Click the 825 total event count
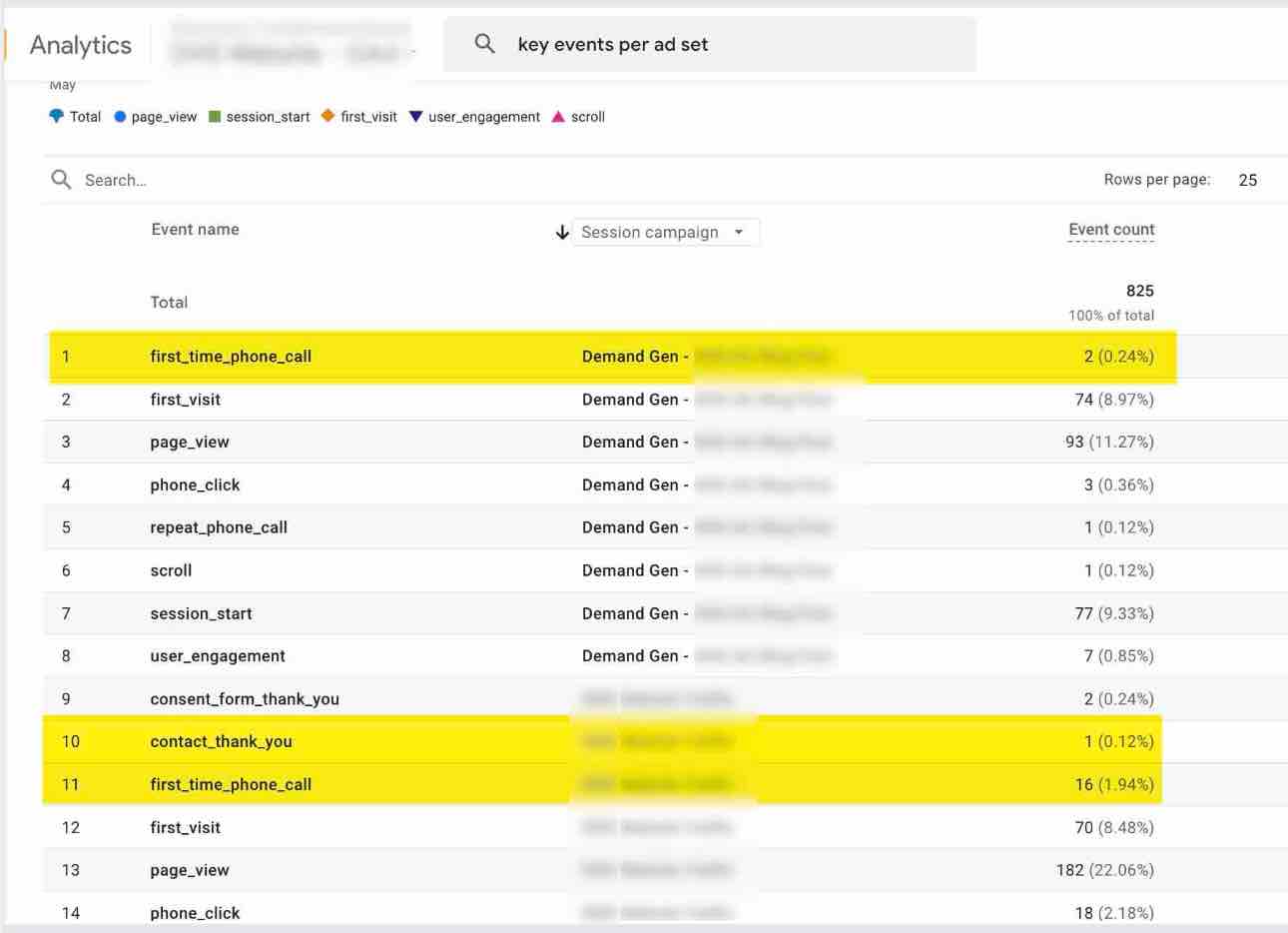The image size is (1288, 933). pyautogui.click(x=1139, y=291)
